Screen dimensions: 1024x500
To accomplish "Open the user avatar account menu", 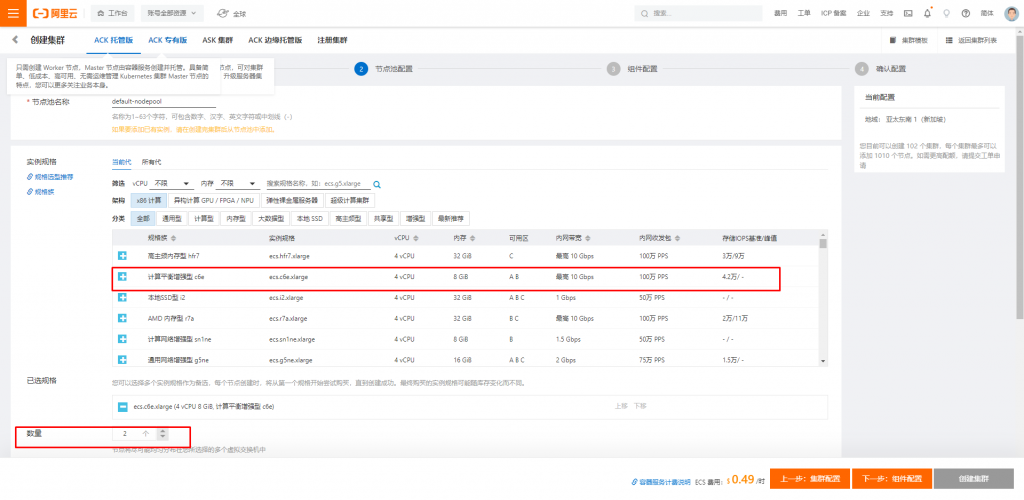I will click(1011, 13).
